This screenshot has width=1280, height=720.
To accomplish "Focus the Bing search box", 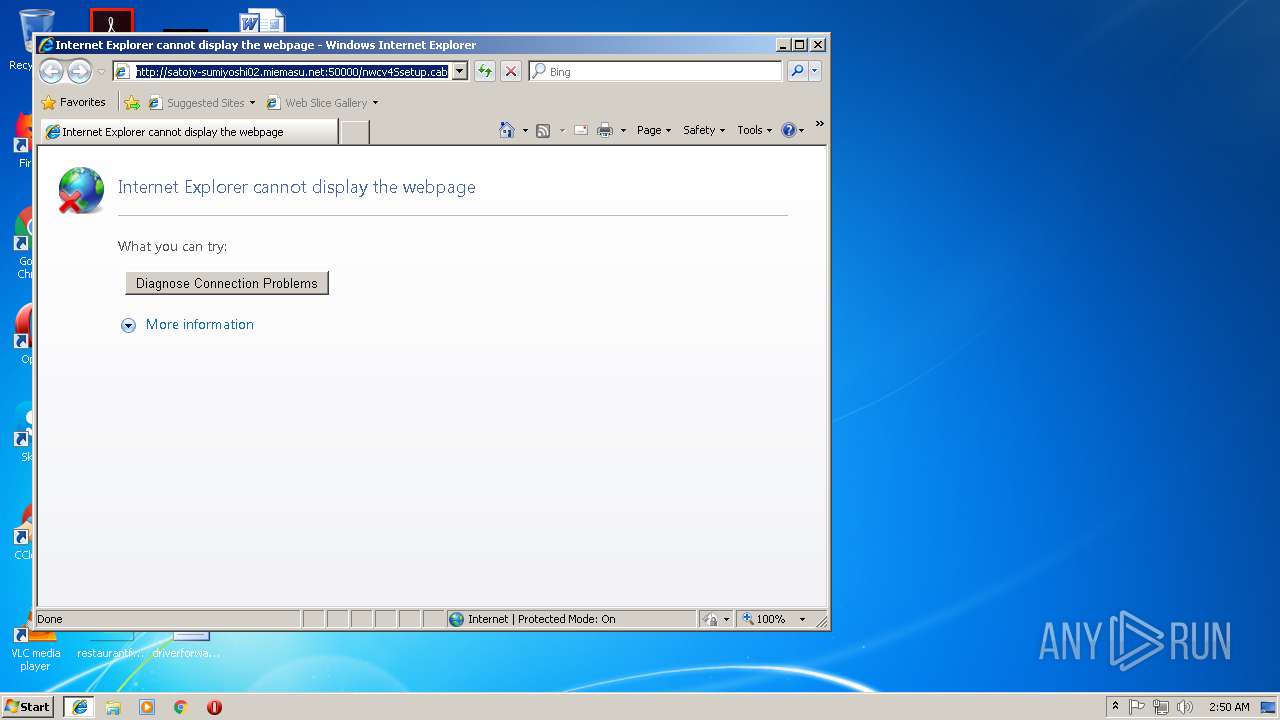I will pos(664,72).
